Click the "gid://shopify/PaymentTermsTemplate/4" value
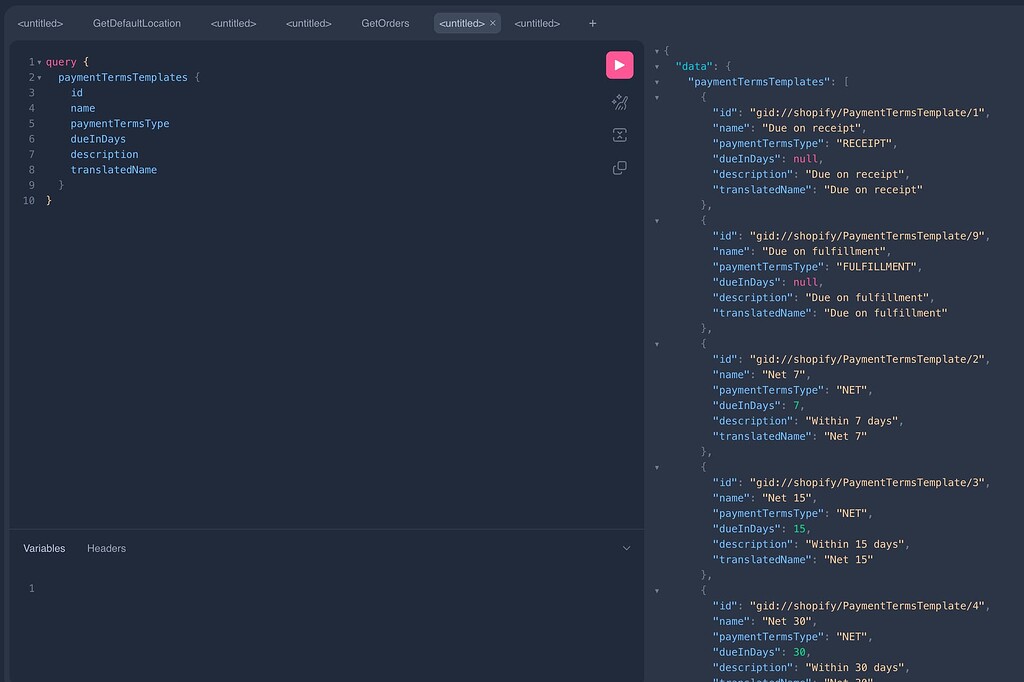The width and height of the screenshot is (1024, 682). [x=867, y=606]
